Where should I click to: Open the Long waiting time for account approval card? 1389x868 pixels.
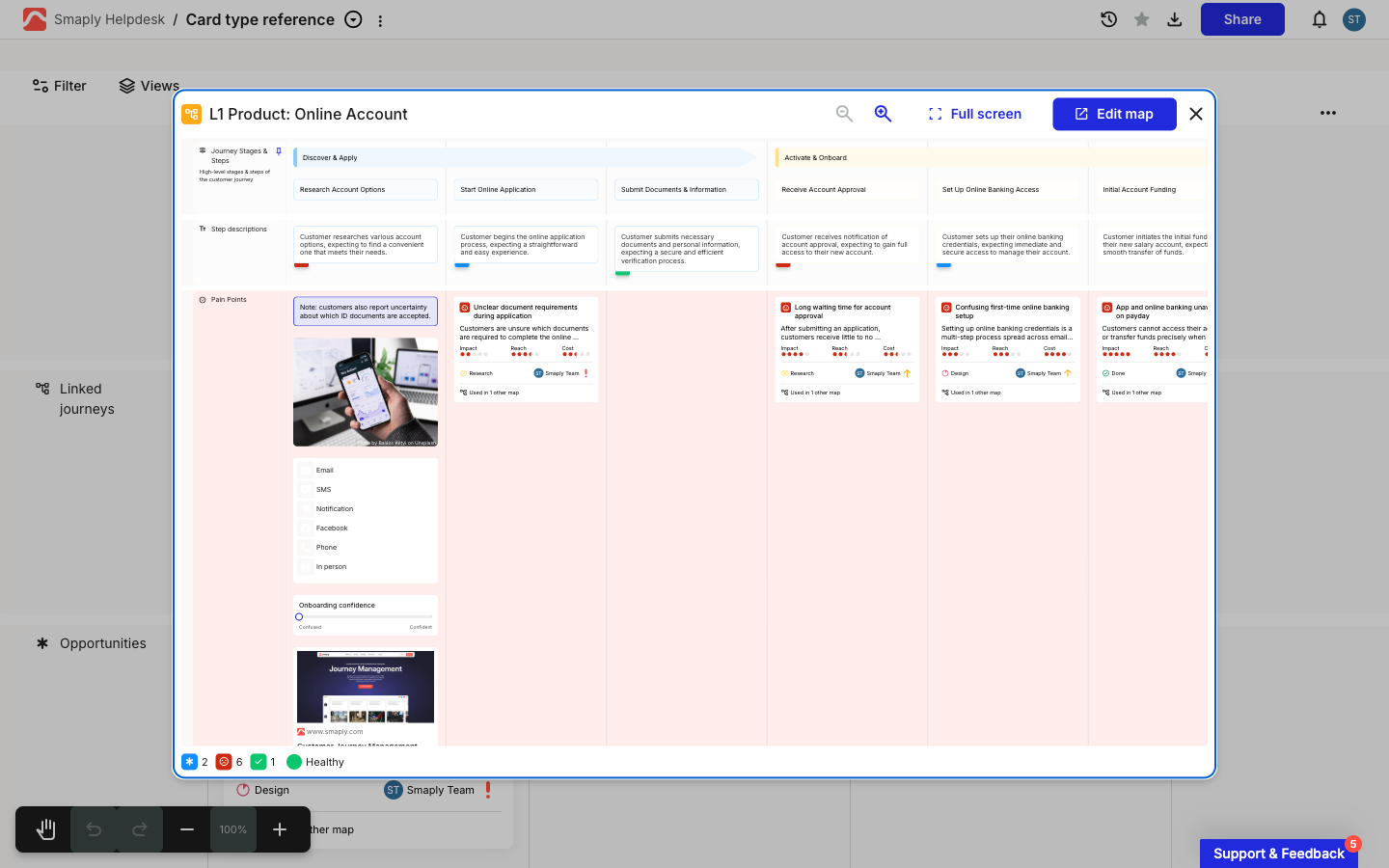tap(847, 349)
